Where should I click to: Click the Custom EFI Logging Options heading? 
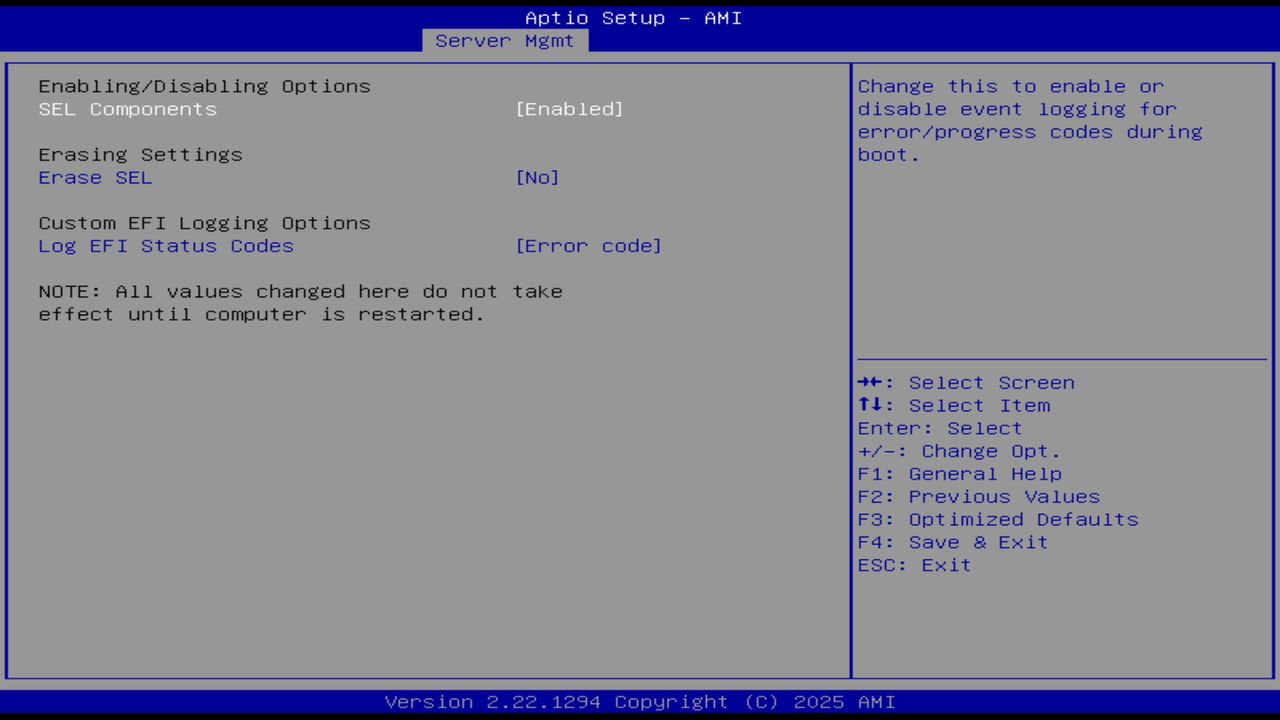pyautogui.click(x=204, y=223)
